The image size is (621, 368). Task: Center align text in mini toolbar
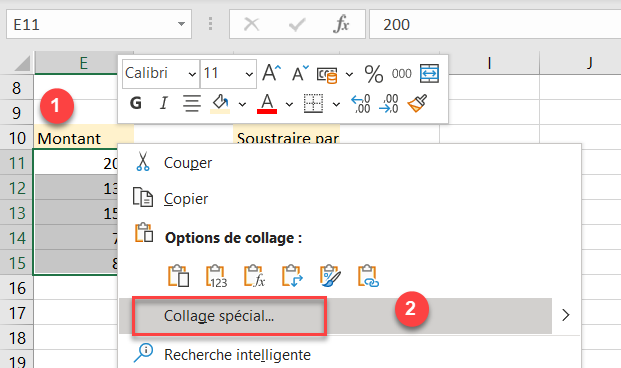click(192, 103)
